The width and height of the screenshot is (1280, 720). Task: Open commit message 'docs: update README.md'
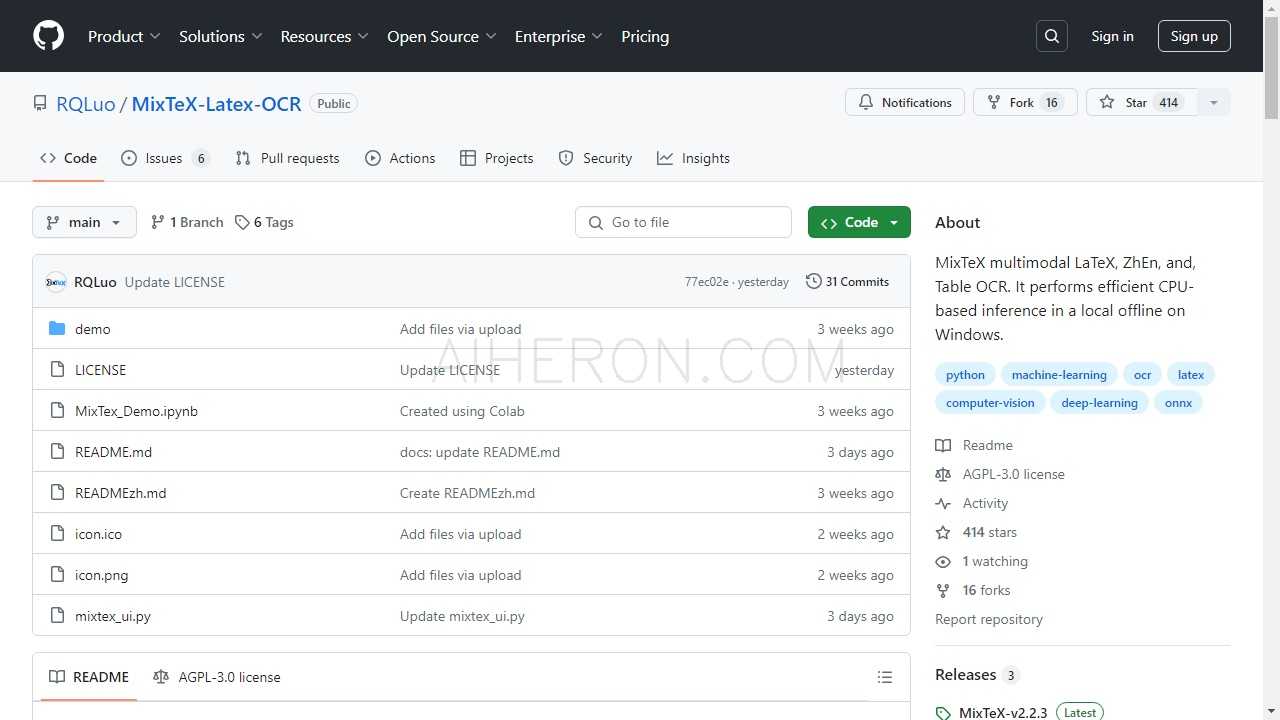480,452
